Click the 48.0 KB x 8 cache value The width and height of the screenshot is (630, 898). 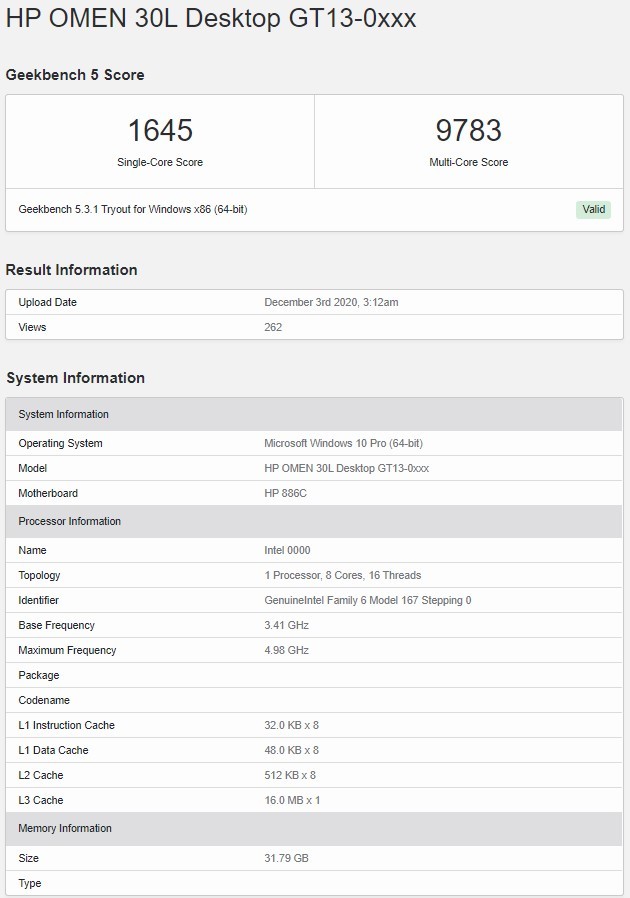292,750
